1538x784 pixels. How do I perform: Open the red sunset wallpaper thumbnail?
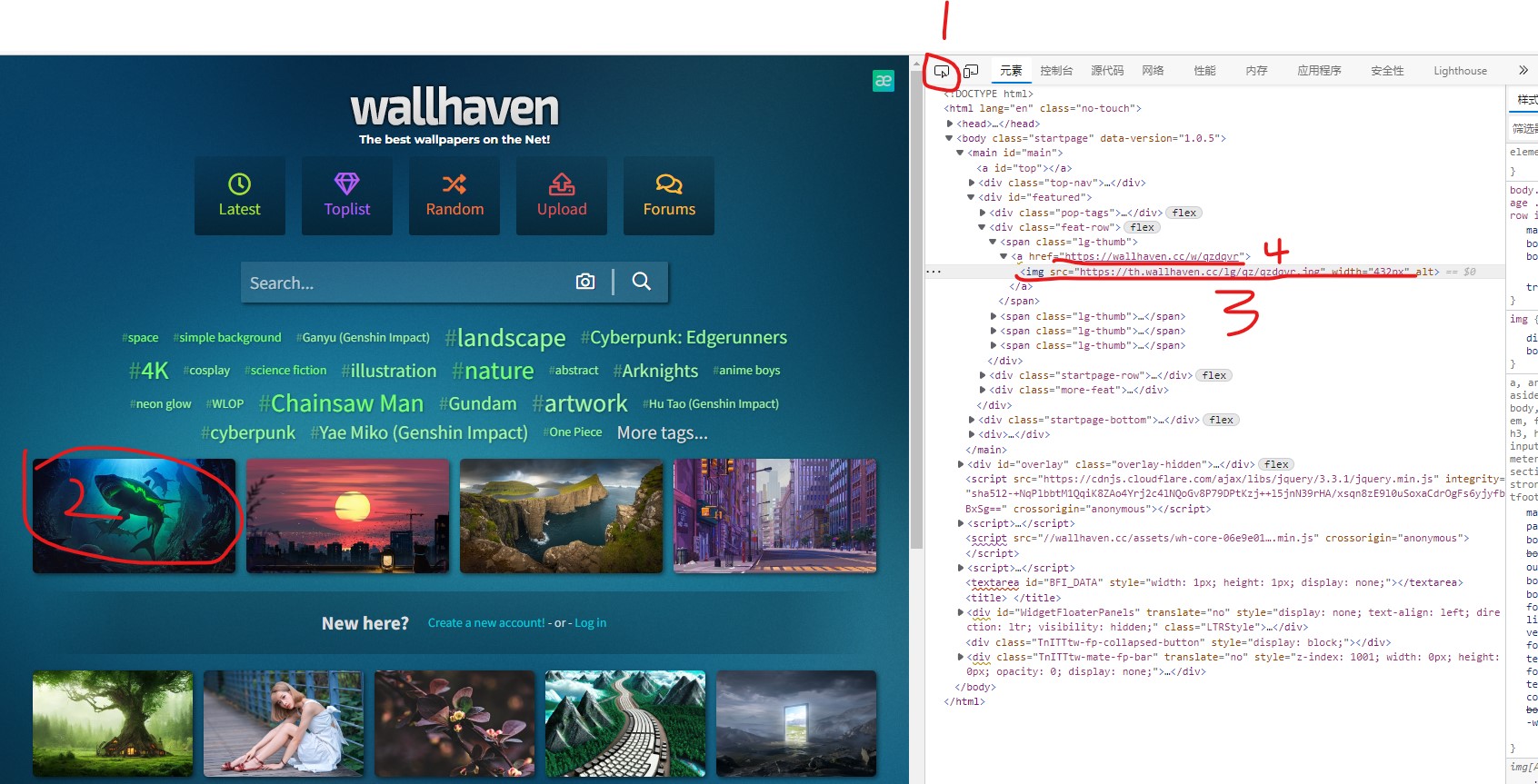click(x=347, y=515)
